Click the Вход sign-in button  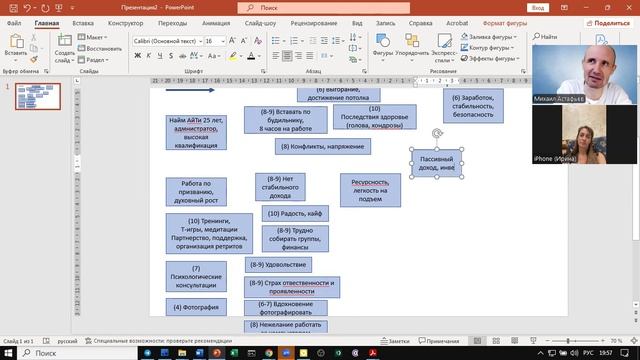pos(538,8)
